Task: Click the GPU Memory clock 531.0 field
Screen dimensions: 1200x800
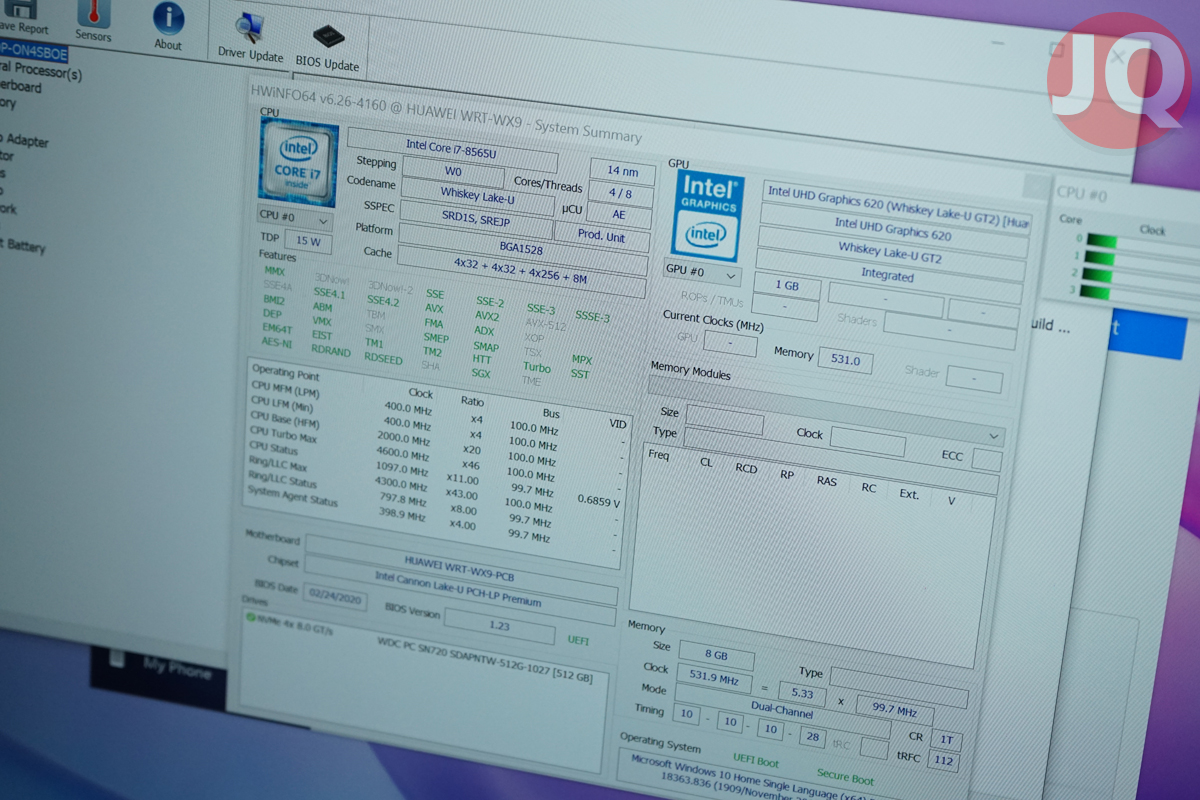Action: [x=846, y=359]
